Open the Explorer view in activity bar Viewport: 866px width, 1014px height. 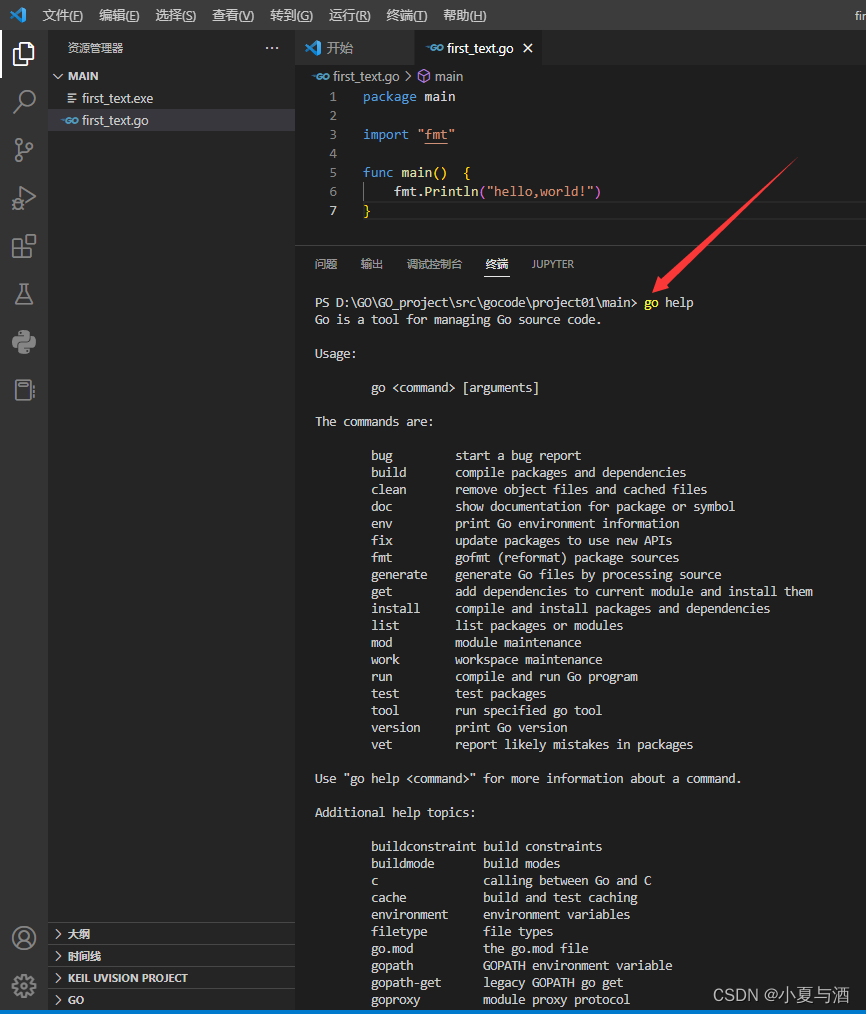pos(24,54)
